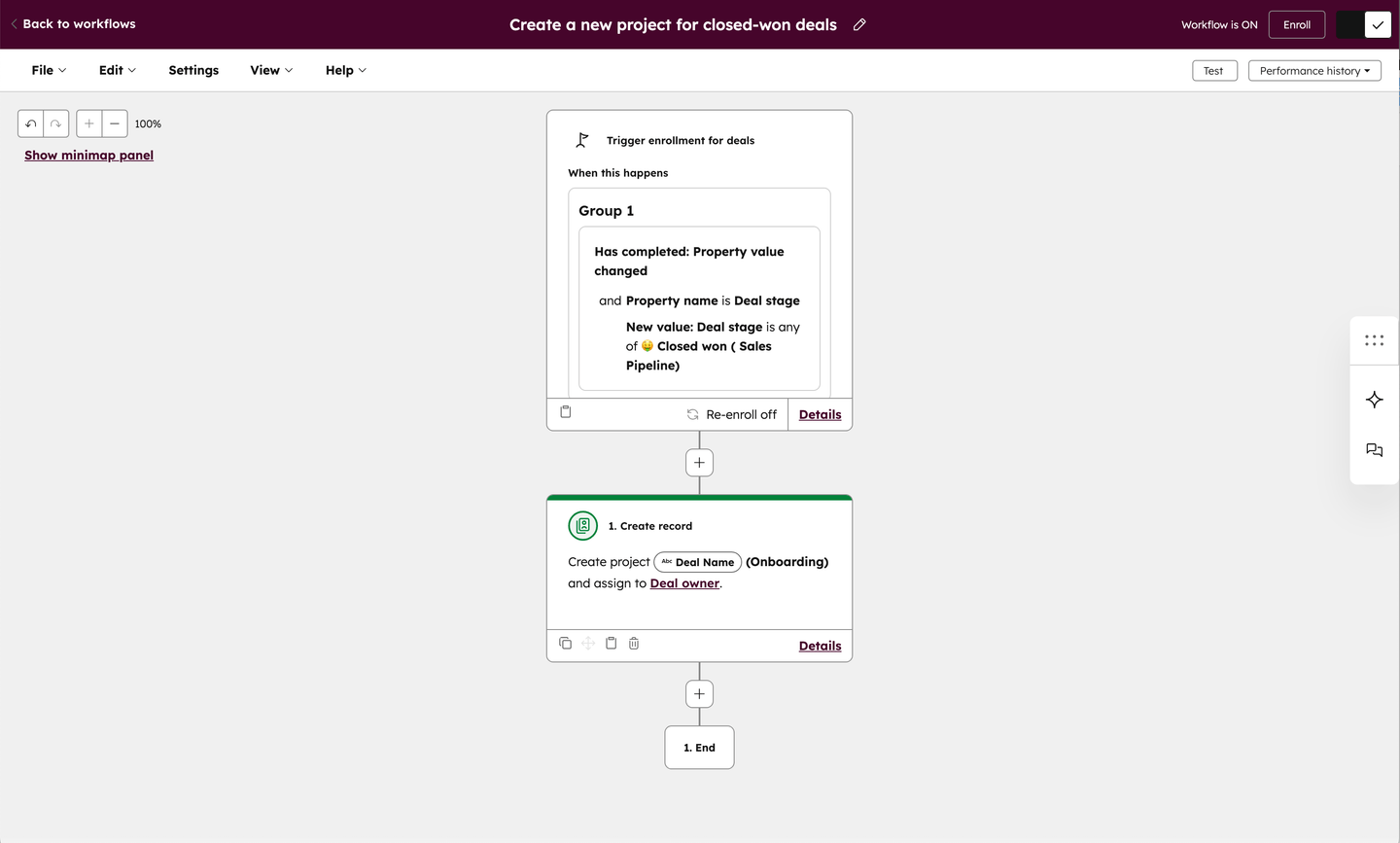Viewport: 1400px width, 843px height.
Task: Zoom in with the plus icon
Action: point(89,123)
